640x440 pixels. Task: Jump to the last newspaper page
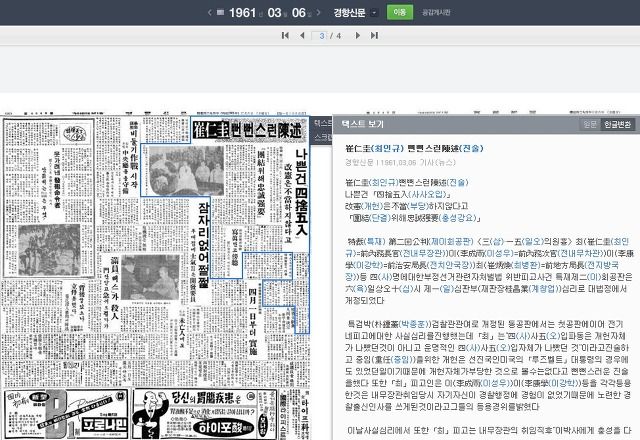tap(374, 36)
